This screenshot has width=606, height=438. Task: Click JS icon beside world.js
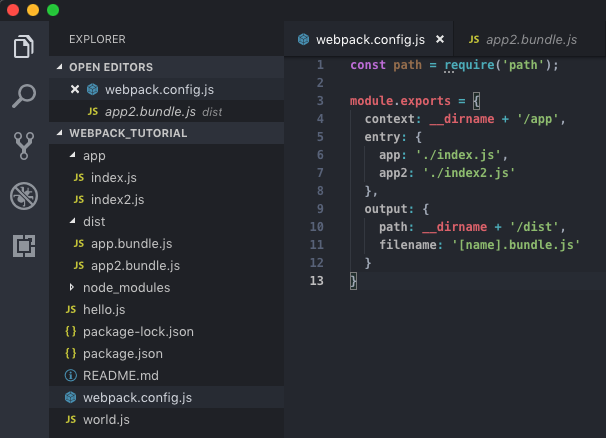coord(71,419)
